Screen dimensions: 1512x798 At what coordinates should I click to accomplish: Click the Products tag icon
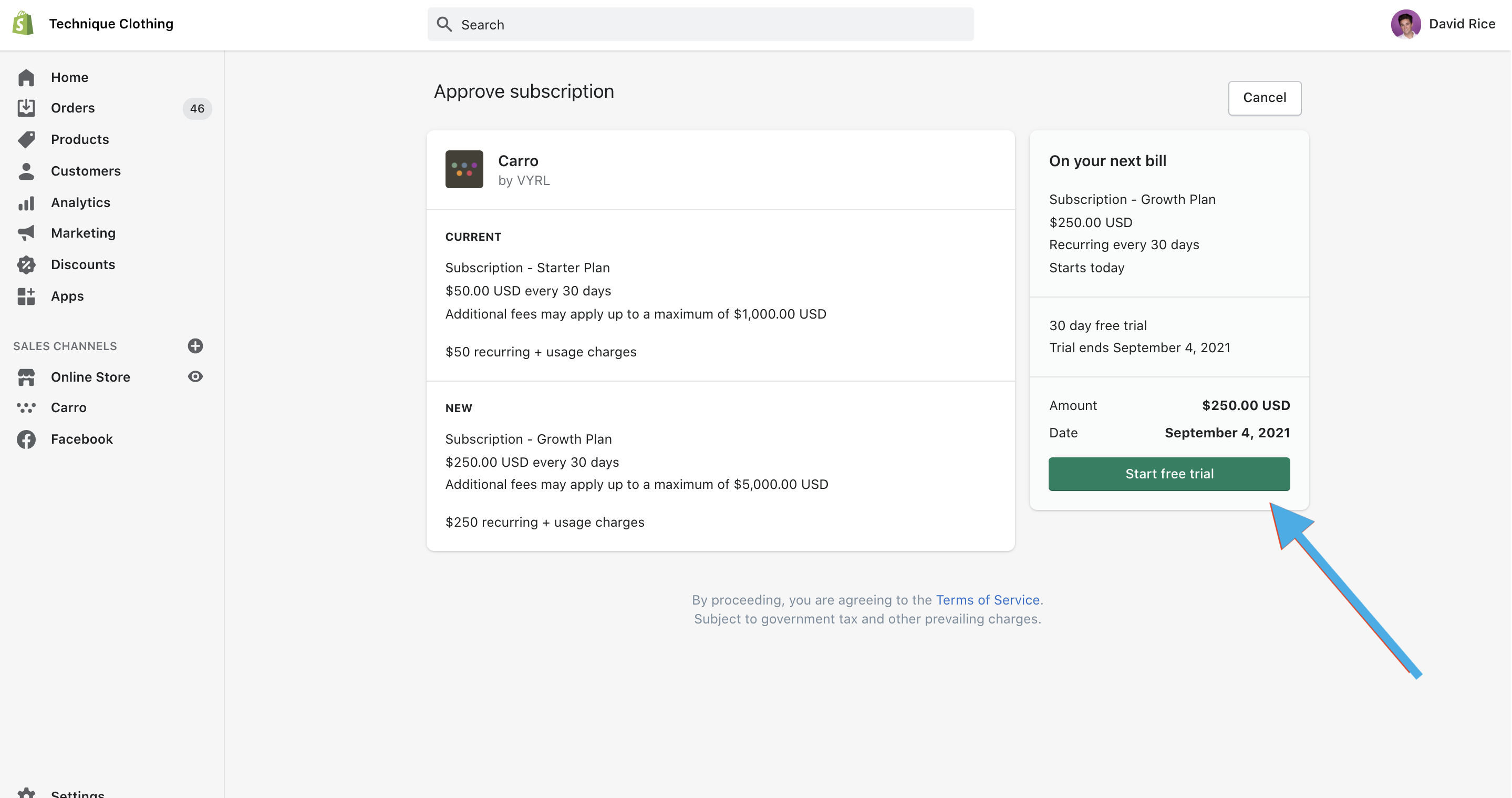26,140
